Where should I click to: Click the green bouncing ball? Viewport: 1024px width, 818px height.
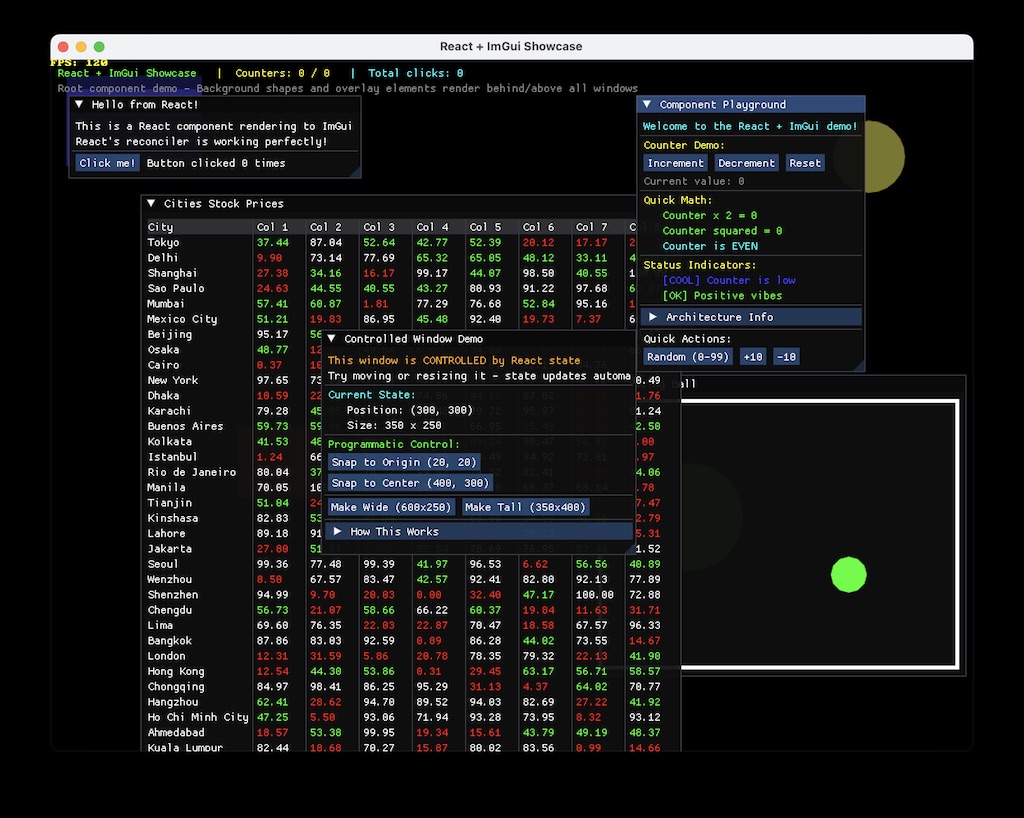coord(848,574)
